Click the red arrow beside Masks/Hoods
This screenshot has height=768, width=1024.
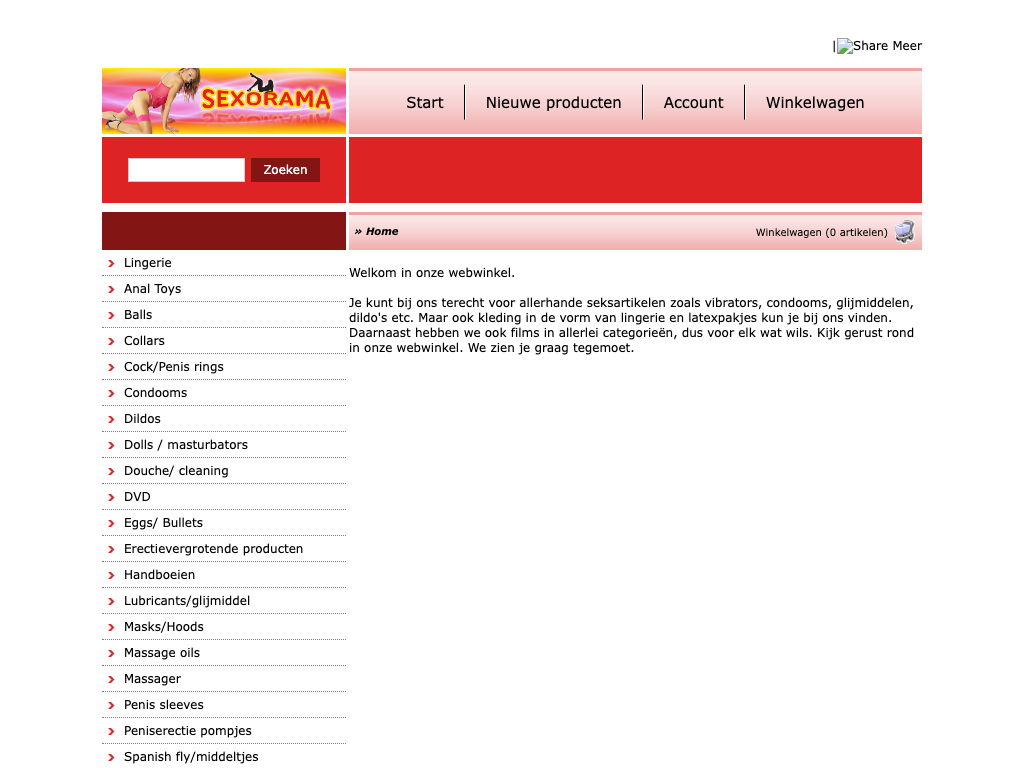(111, 628)
